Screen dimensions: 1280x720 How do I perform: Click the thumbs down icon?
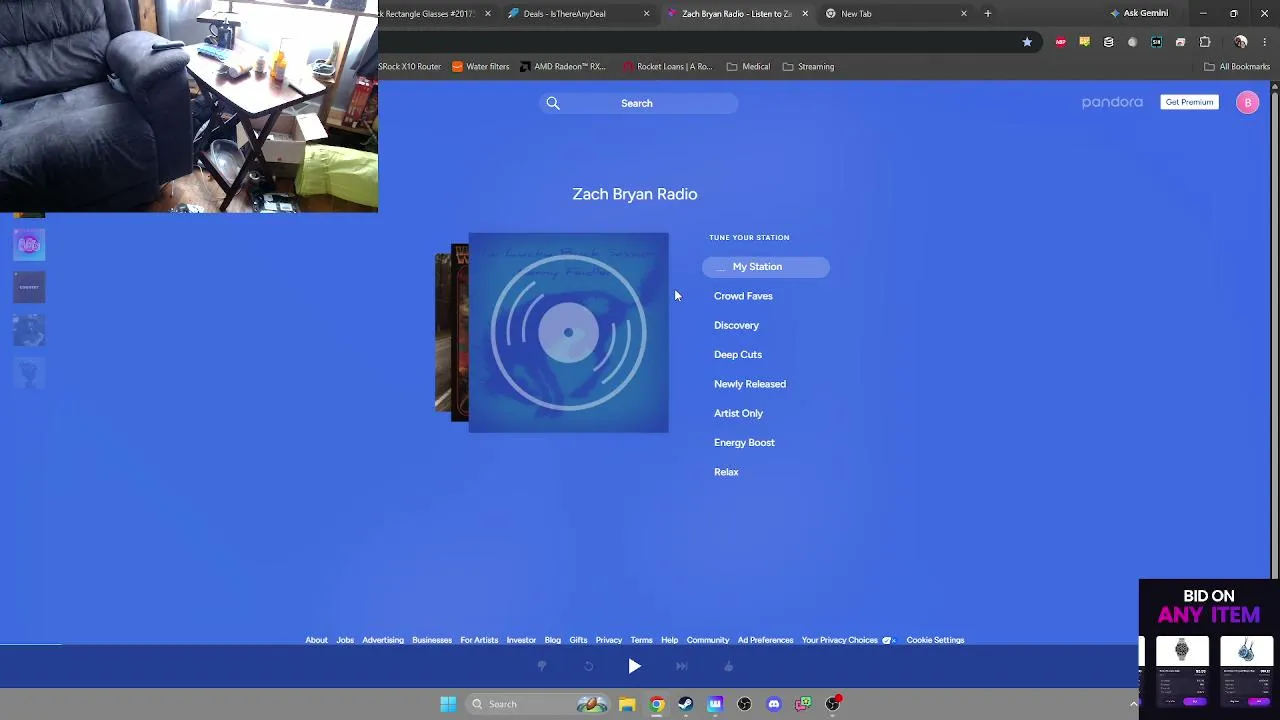[x=542, y=666]
